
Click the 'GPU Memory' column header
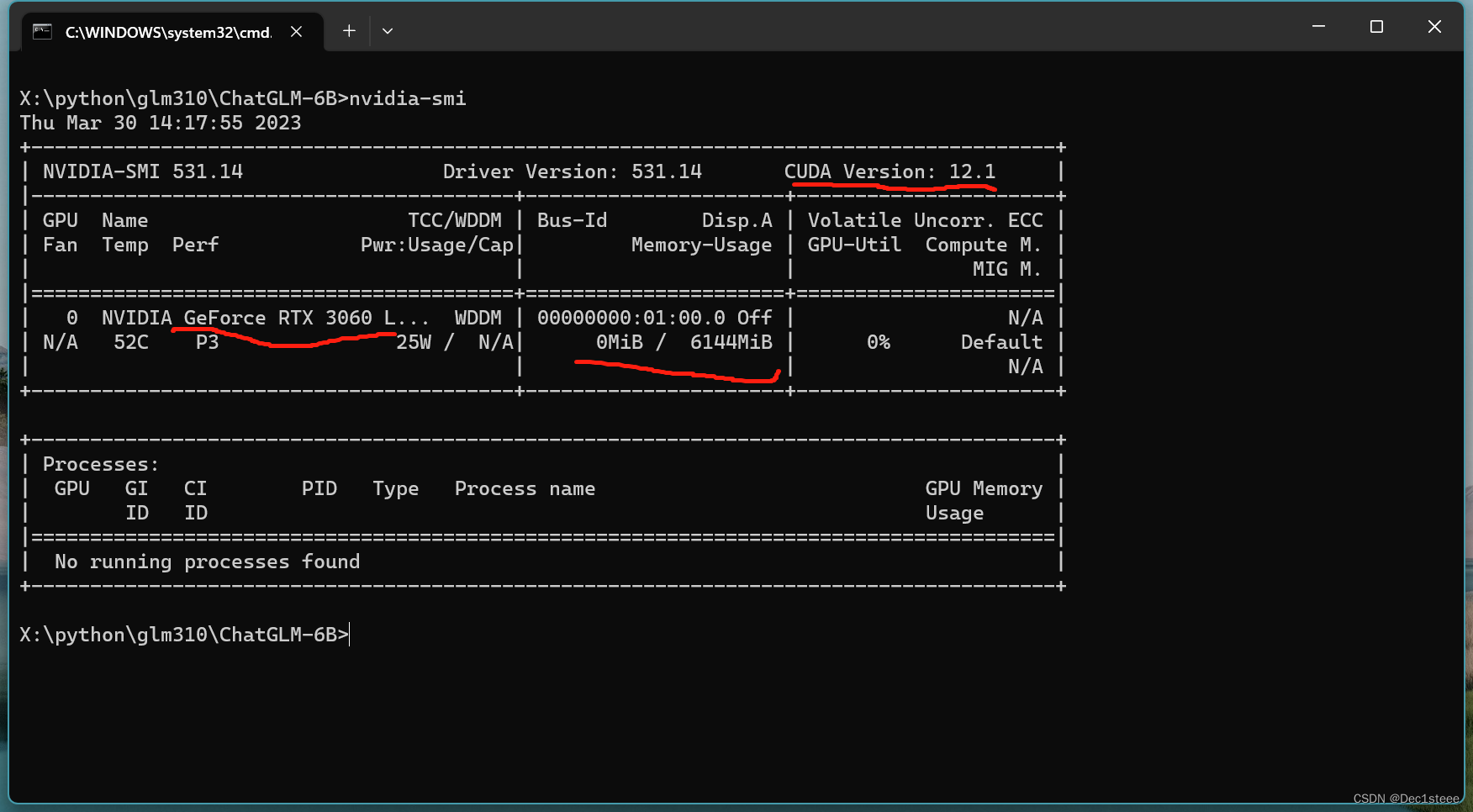[985, 488]
